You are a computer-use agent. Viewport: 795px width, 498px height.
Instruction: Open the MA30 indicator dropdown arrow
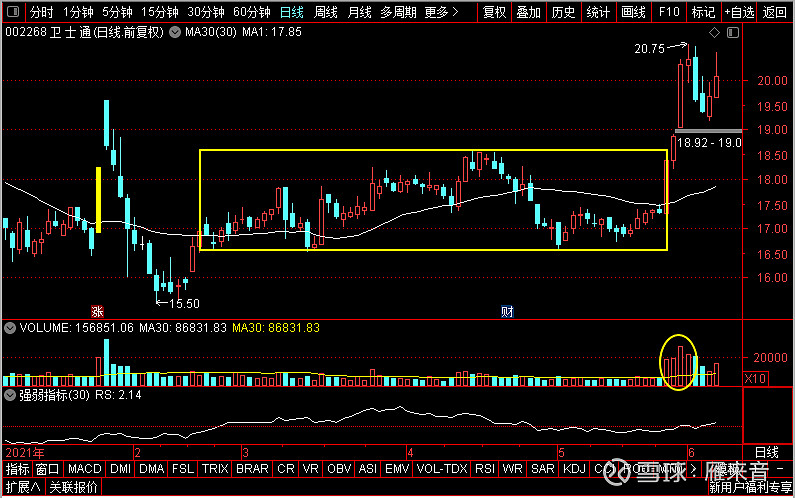[x=175, y=32]
